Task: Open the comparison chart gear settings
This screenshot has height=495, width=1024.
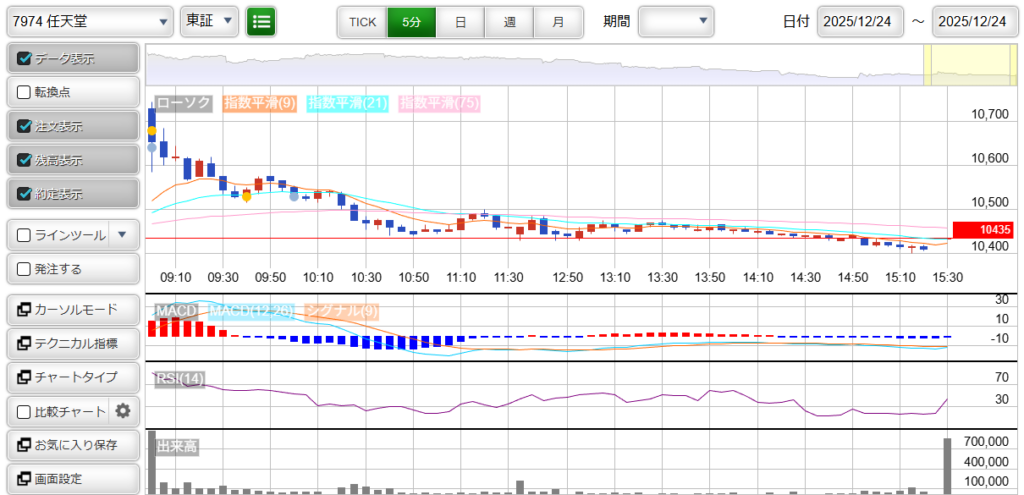Action: 123,411
